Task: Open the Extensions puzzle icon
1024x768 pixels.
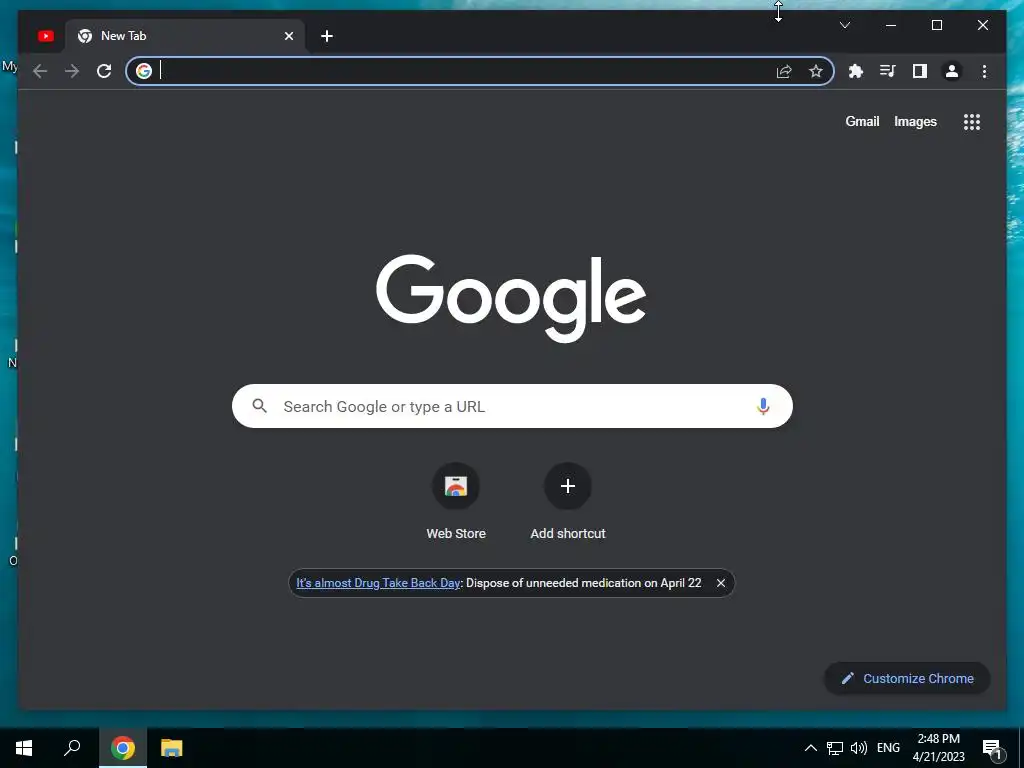Action: pos(856,71)
